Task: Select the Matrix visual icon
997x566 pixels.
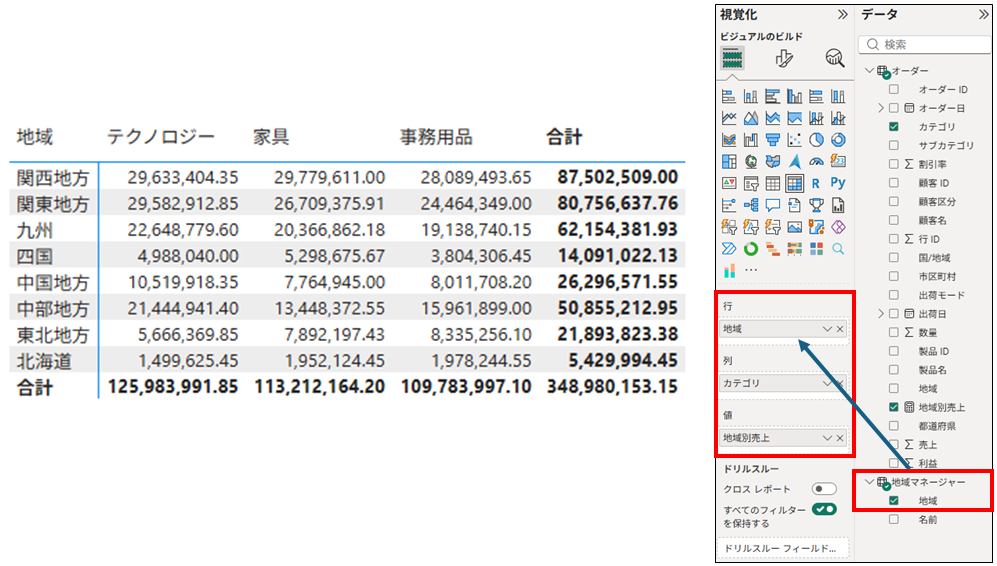Action: [x=794, y=183]
